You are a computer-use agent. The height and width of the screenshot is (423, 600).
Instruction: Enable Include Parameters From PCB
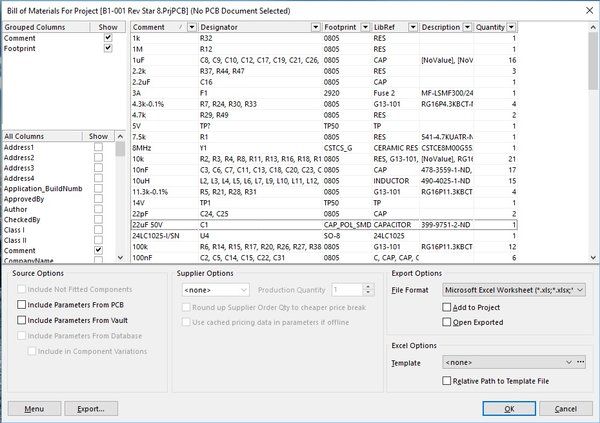[x=21, y=305]
